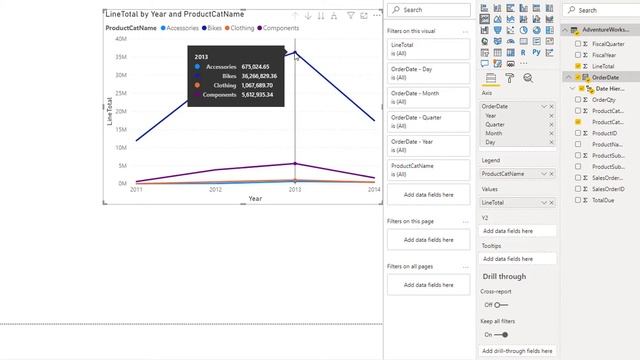Select the Waterfall chart visualization

click(484, 30)
